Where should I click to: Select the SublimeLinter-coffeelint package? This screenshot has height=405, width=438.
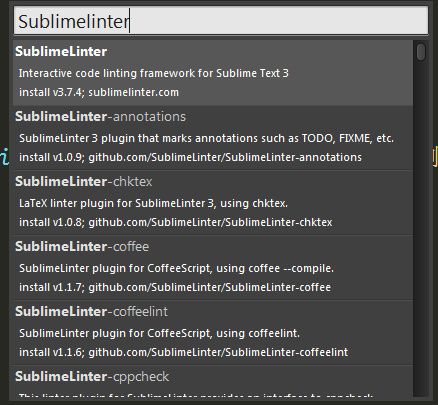[213, 333]
